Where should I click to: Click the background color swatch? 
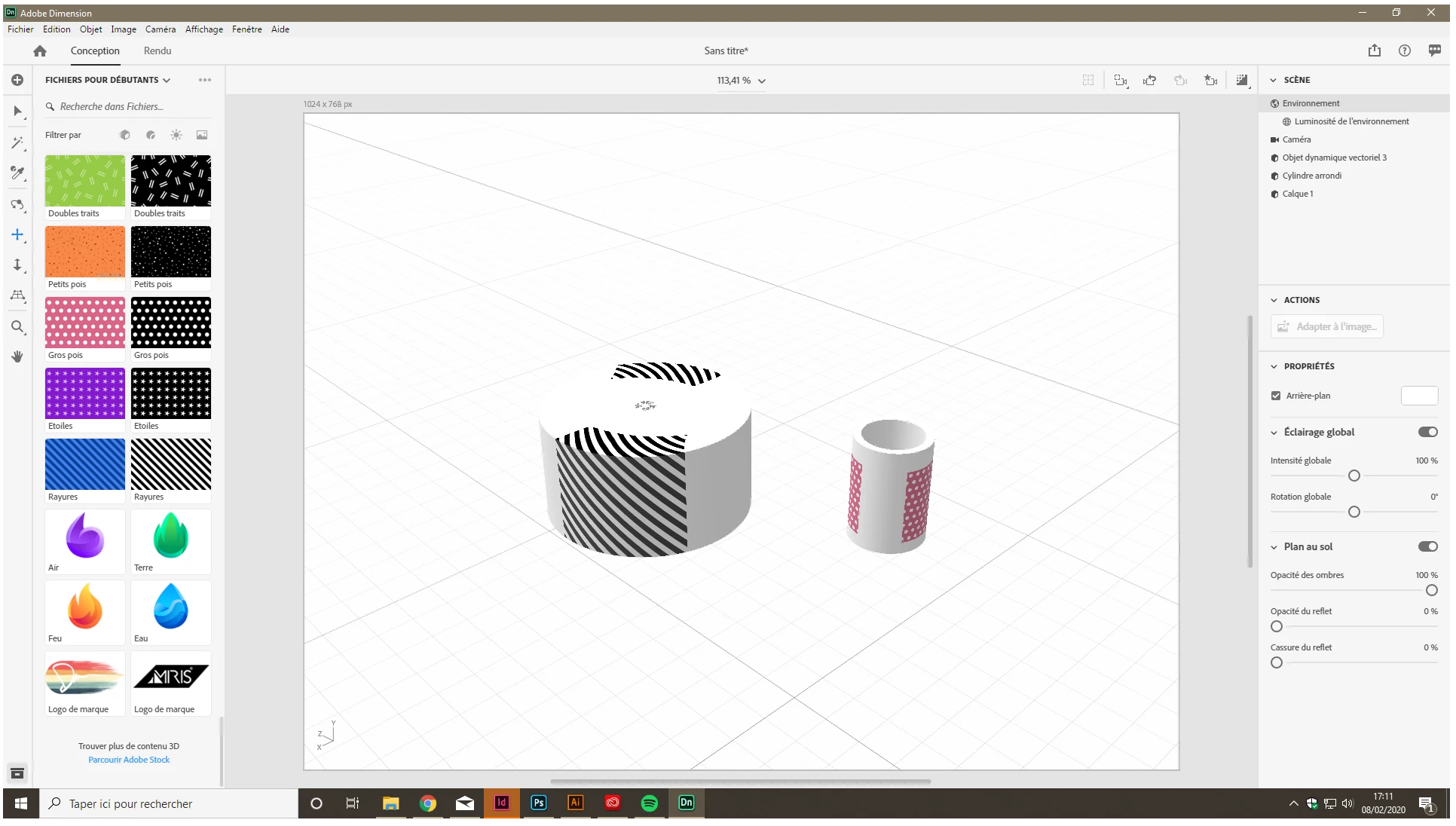(x=1419, y=396)
